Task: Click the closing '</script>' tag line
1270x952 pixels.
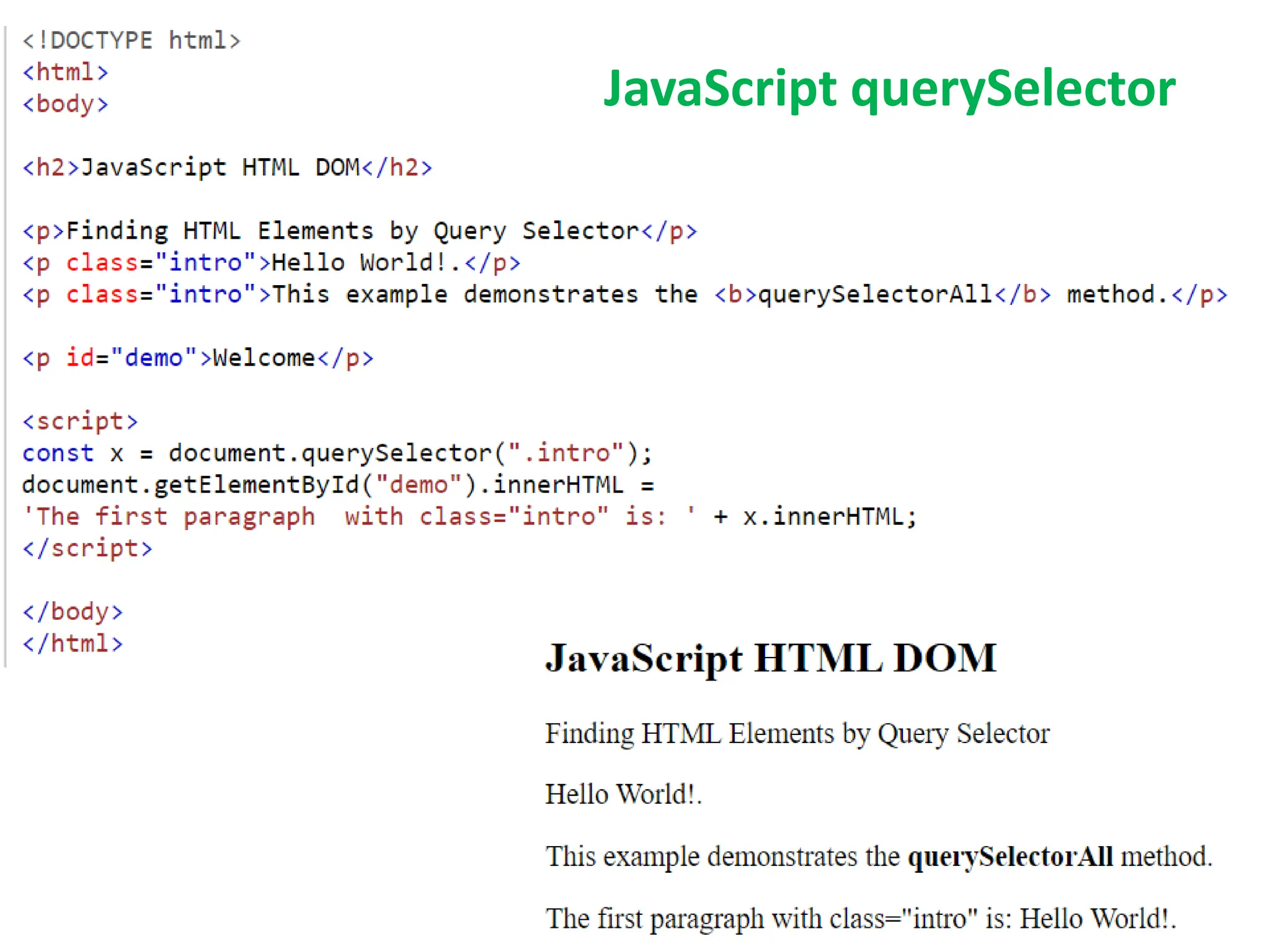Action: [x=87, y=549]
